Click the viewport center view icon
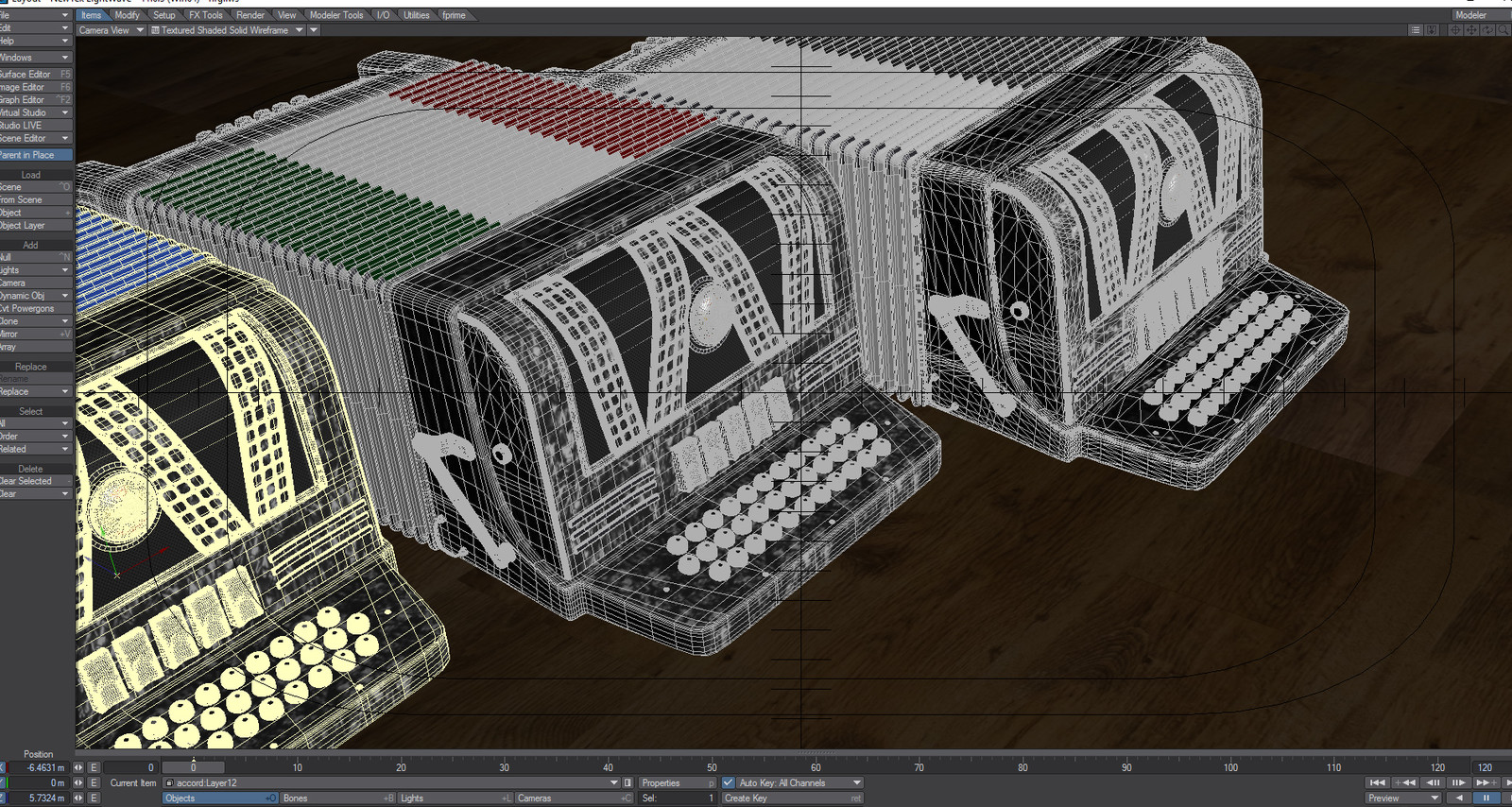This screenshot has height=807, width=1512. (x=1455, y=30)
